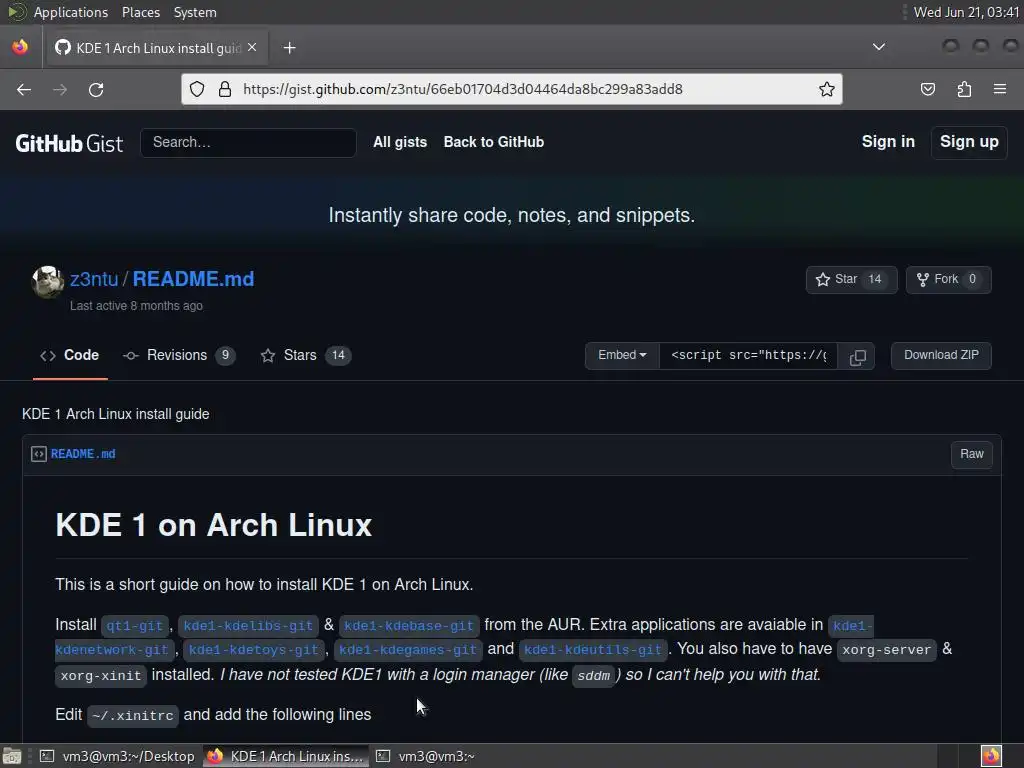Fork this gist with the Fork button
The height and width of the screenshot is (768, 1024).
[948, 280]
